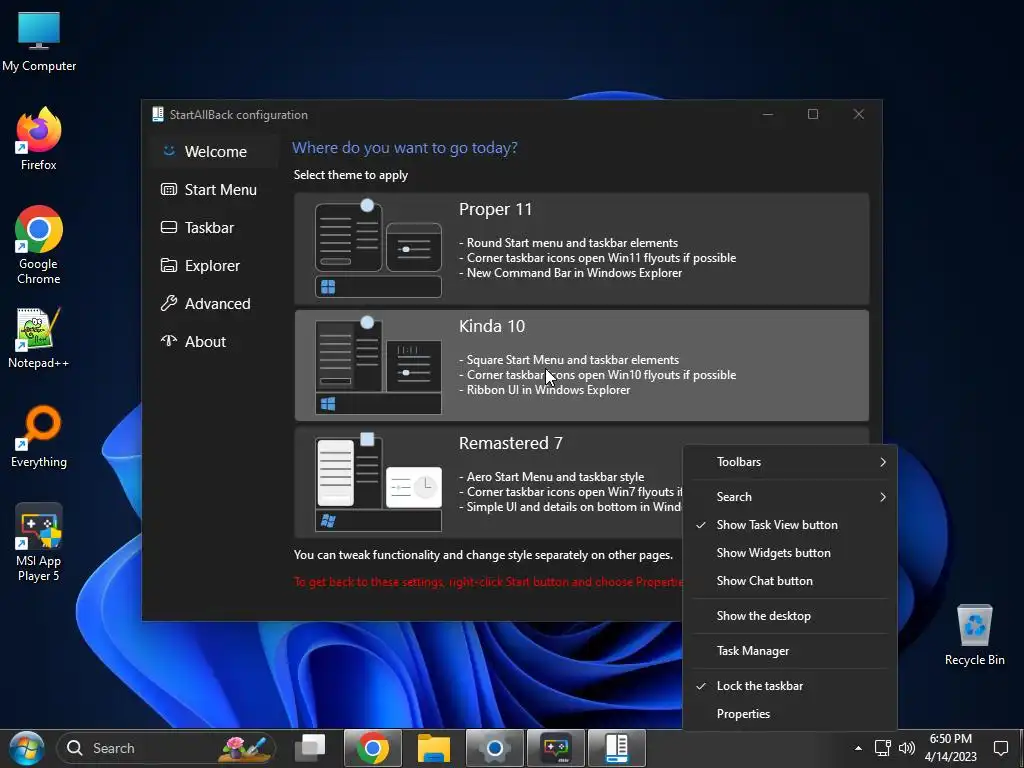
Task: Open the About page
Action: tap(214, 341)
